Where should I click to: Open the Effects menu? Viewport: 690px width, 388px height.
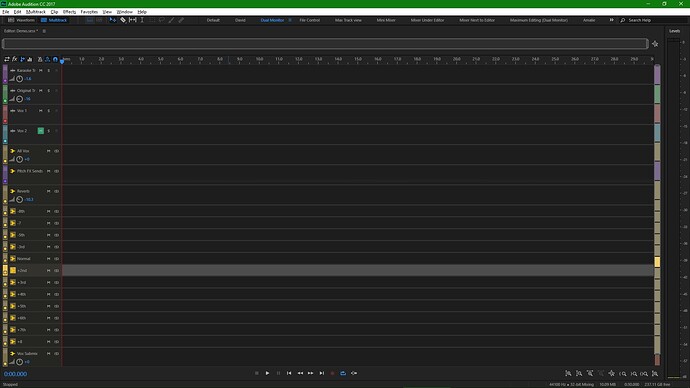(69, 12)
